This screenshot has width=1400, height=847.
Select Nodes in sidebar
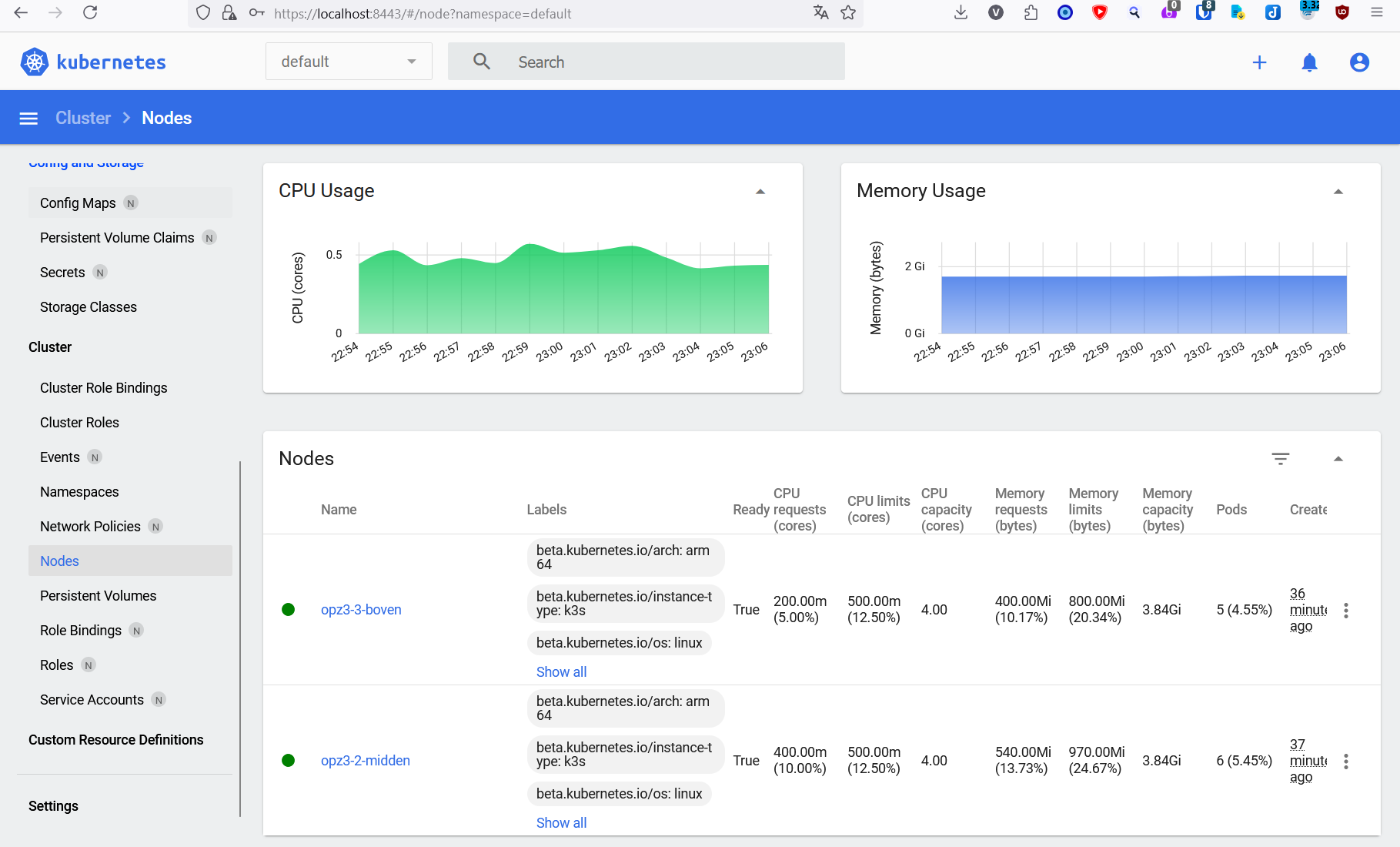(130, 561)
